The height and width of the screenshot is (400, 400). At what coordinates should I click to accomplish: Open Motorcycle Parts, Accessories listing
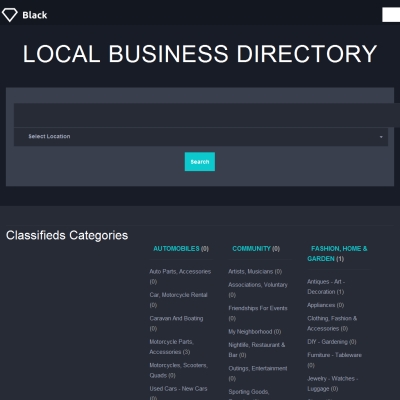171,347
